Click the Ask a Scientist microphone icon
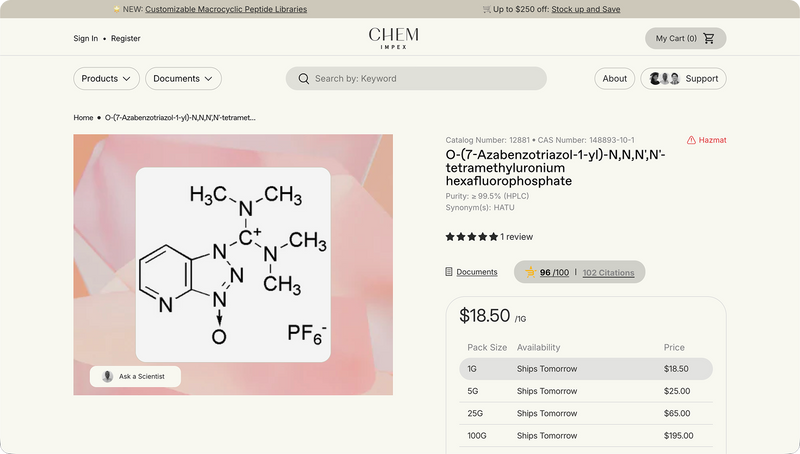The image size is (800, 454). pyautogui.click(x=107, y=377)
